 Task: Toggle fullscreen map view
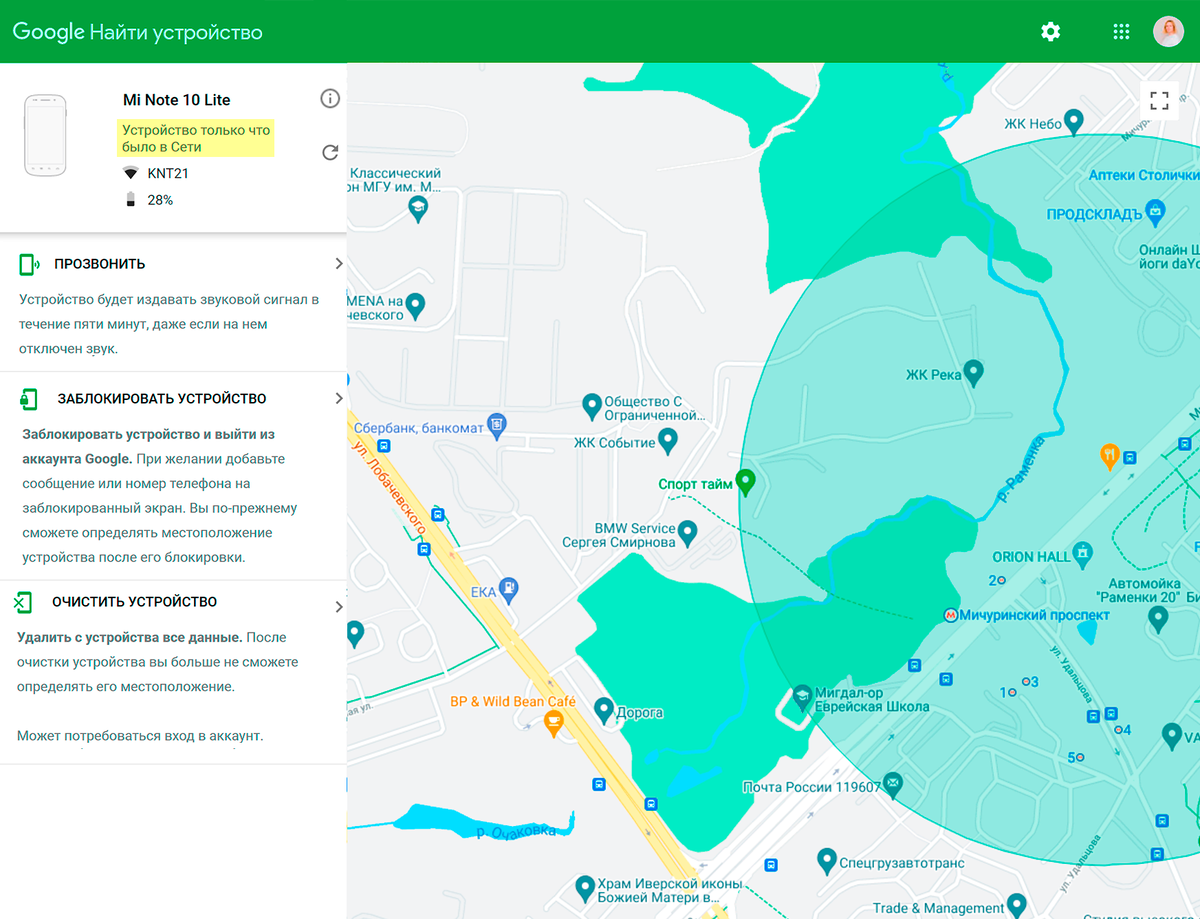click(1159, 100)
